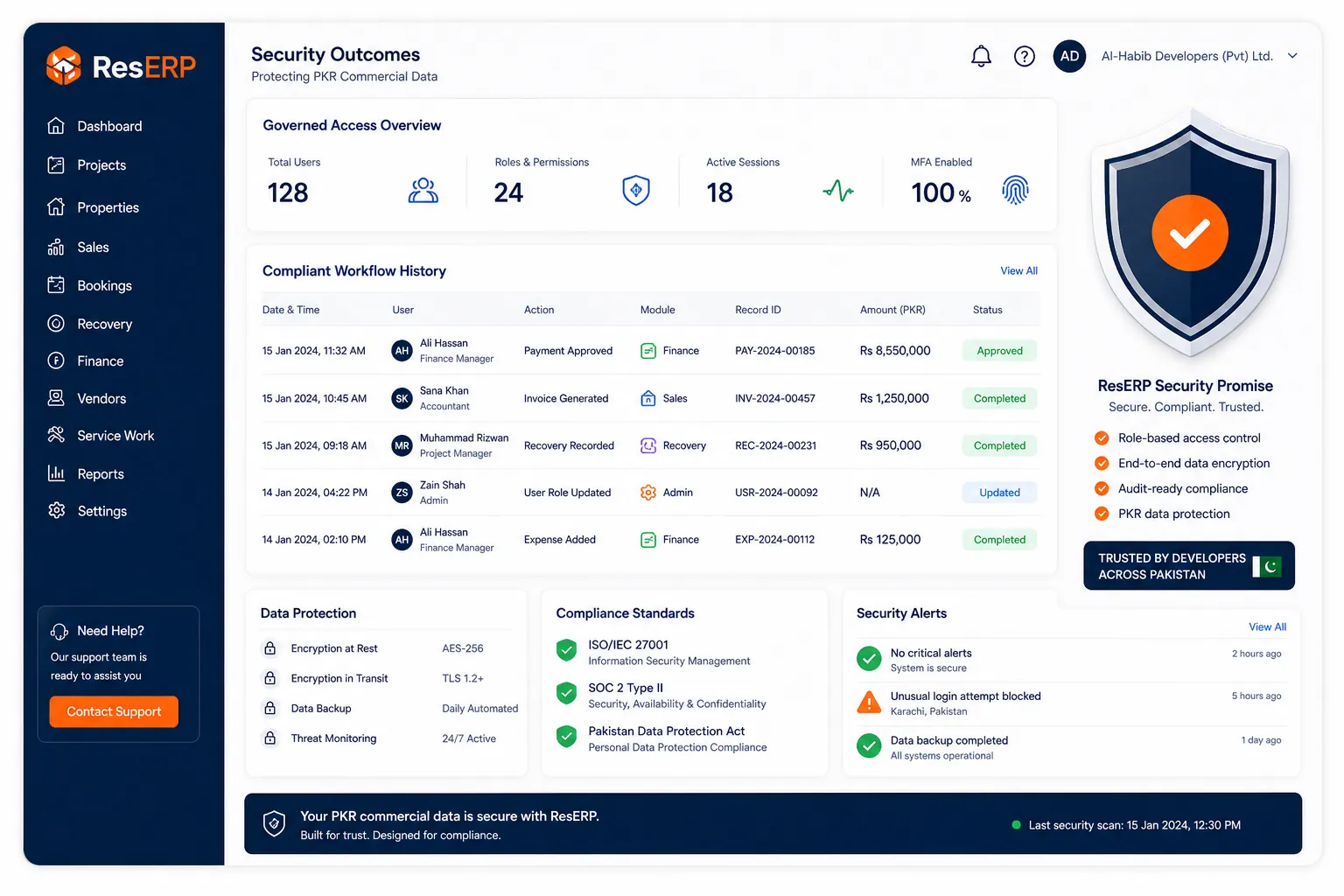Select Vendors in the sidebar

[x=101, y=398]
